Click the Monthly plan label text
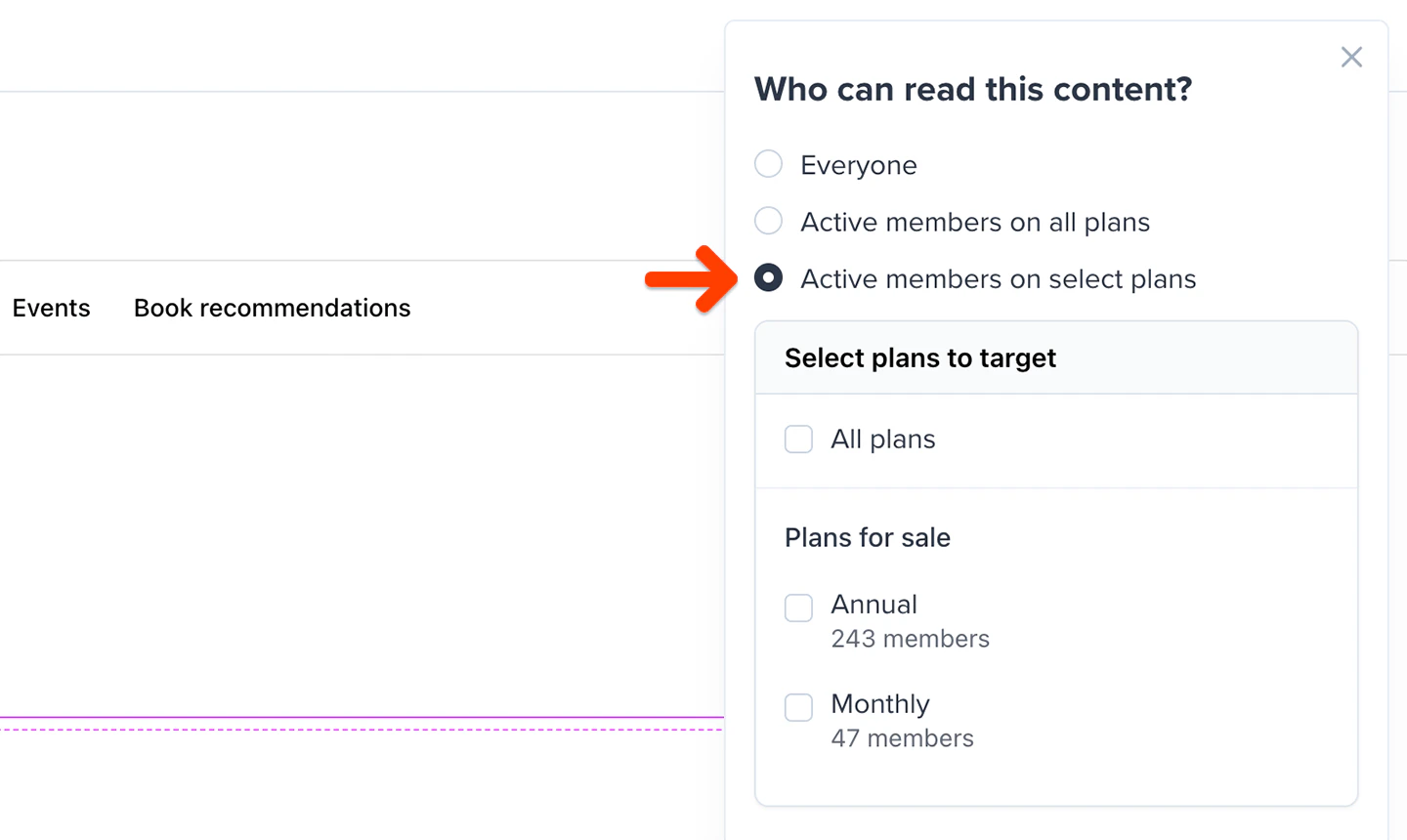Screen dimensions: 1407x840 click(x=879, y=704)
